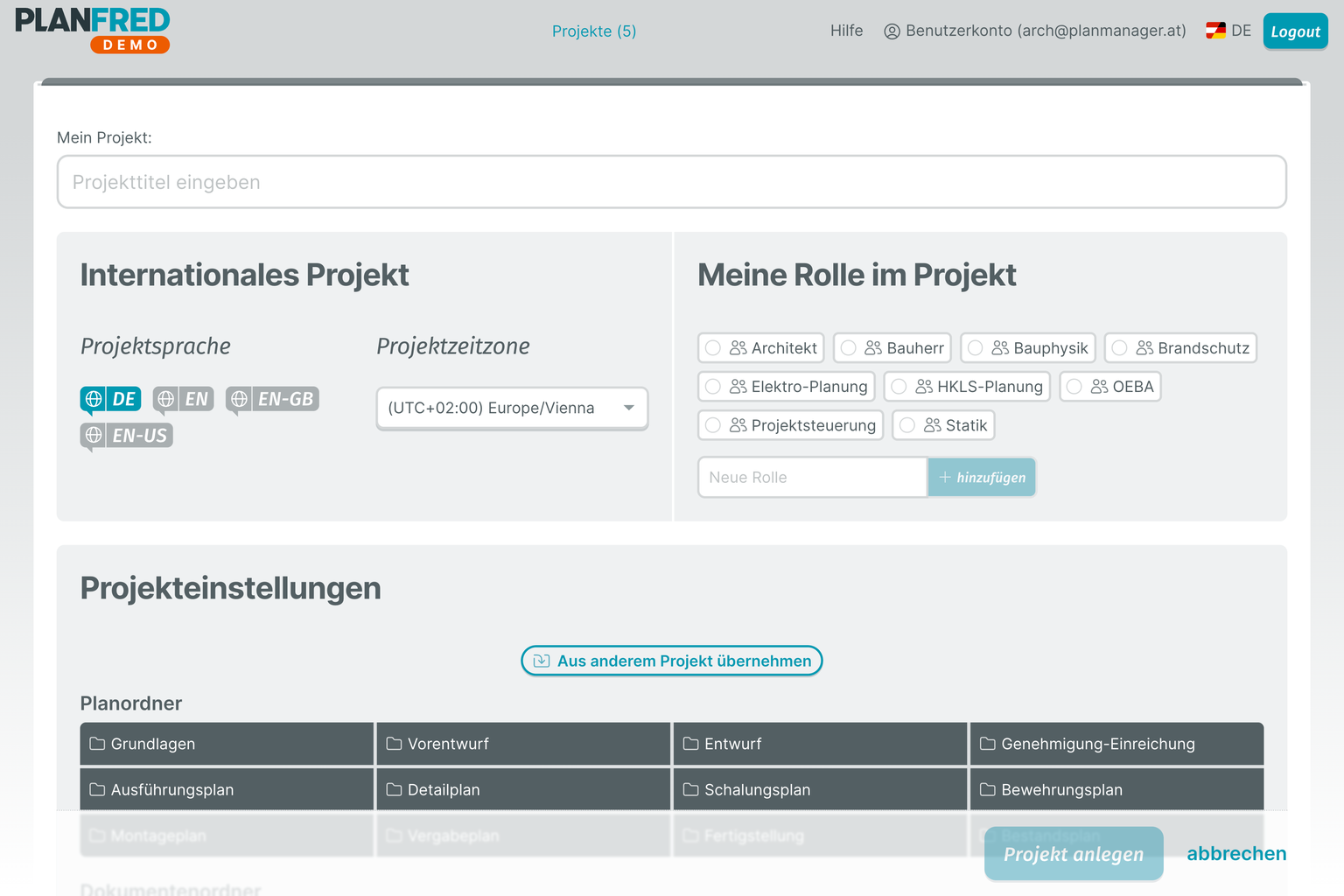
Task: Select the DE project language globe
Action: 94,399
